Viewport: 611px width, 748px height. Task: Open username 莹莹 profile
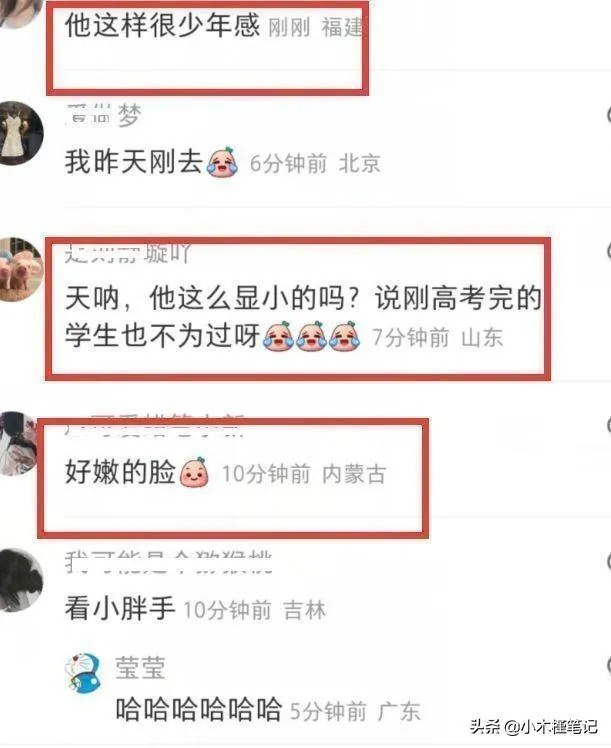140,667
